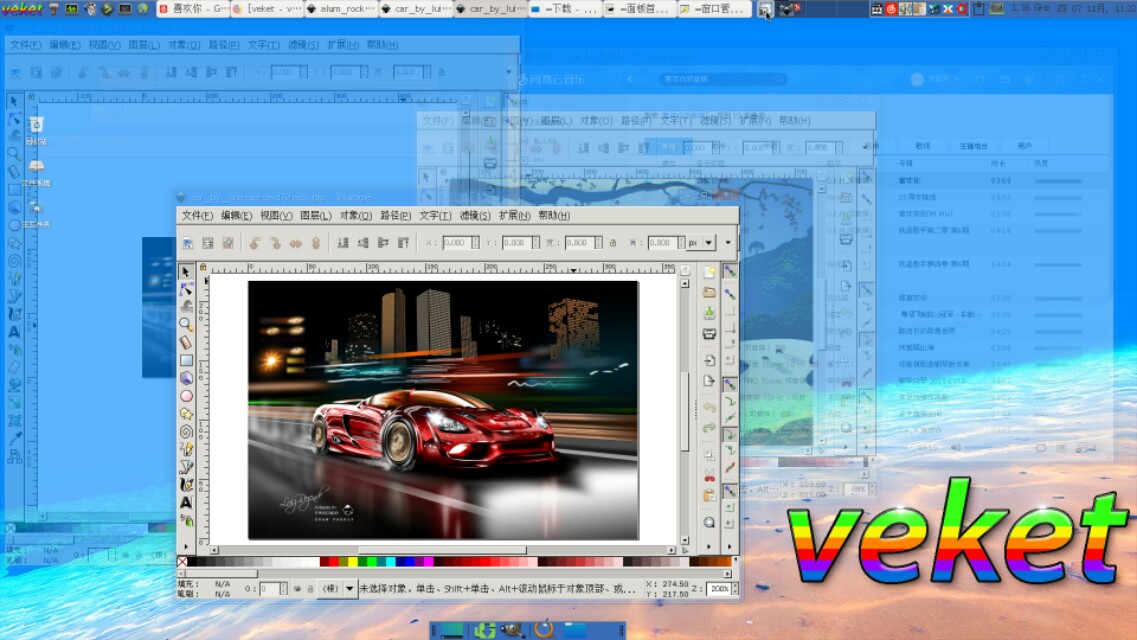Select the Calligraphy tool
This screenshot has width=1137, height=640.
(x=186, y=484)
